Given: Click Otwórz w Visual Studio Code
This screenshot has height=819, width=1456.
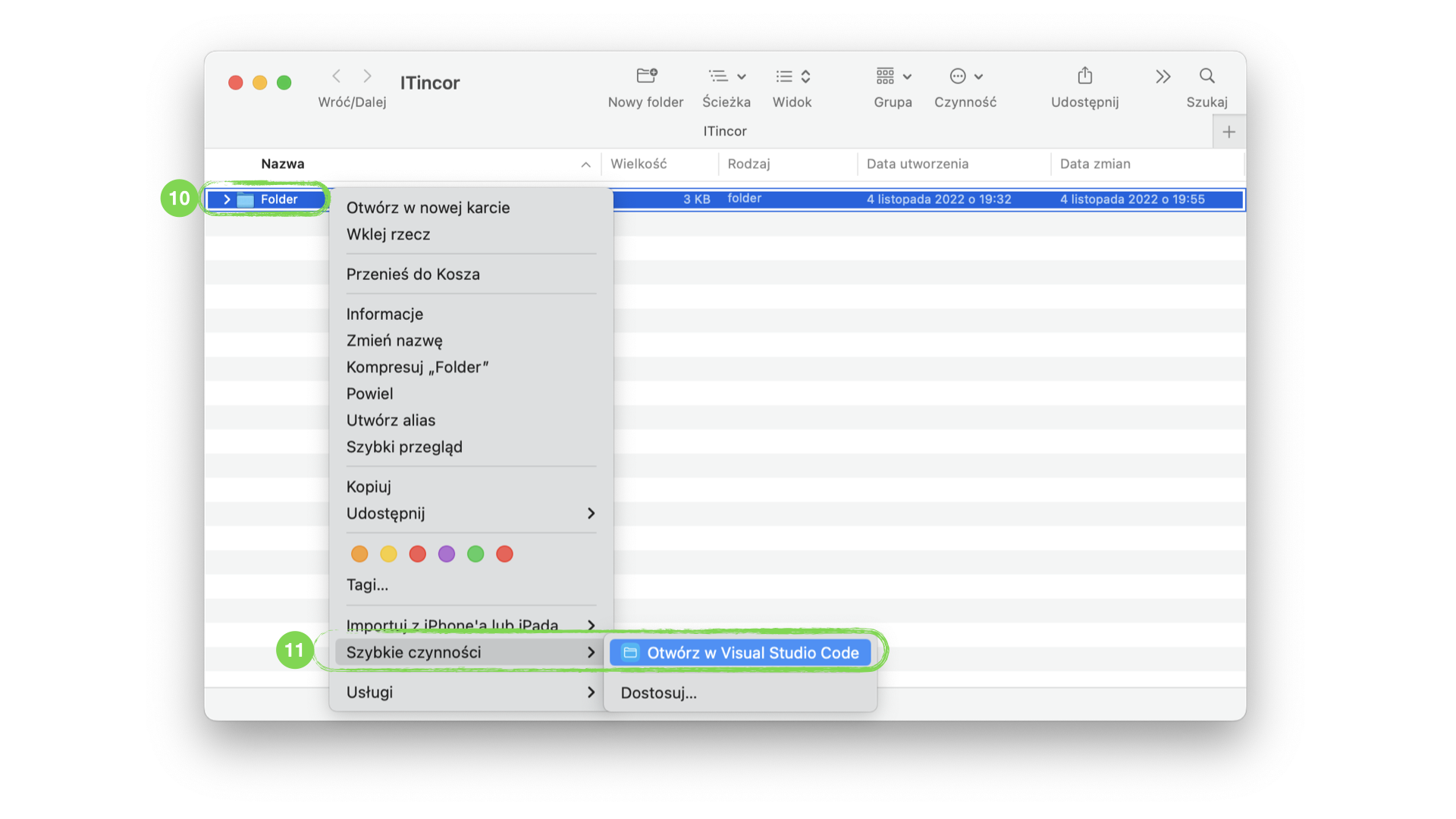Looking at the screenshot, I should [741, 652].
